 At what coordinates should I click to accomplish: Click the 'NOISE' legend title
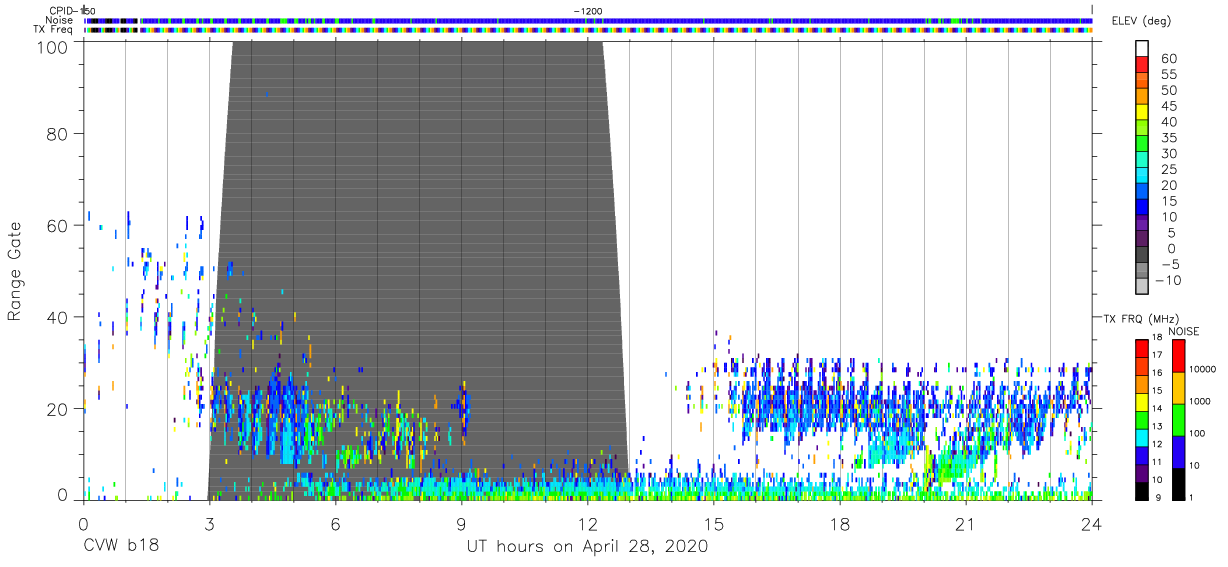[x=1183, y=331]
